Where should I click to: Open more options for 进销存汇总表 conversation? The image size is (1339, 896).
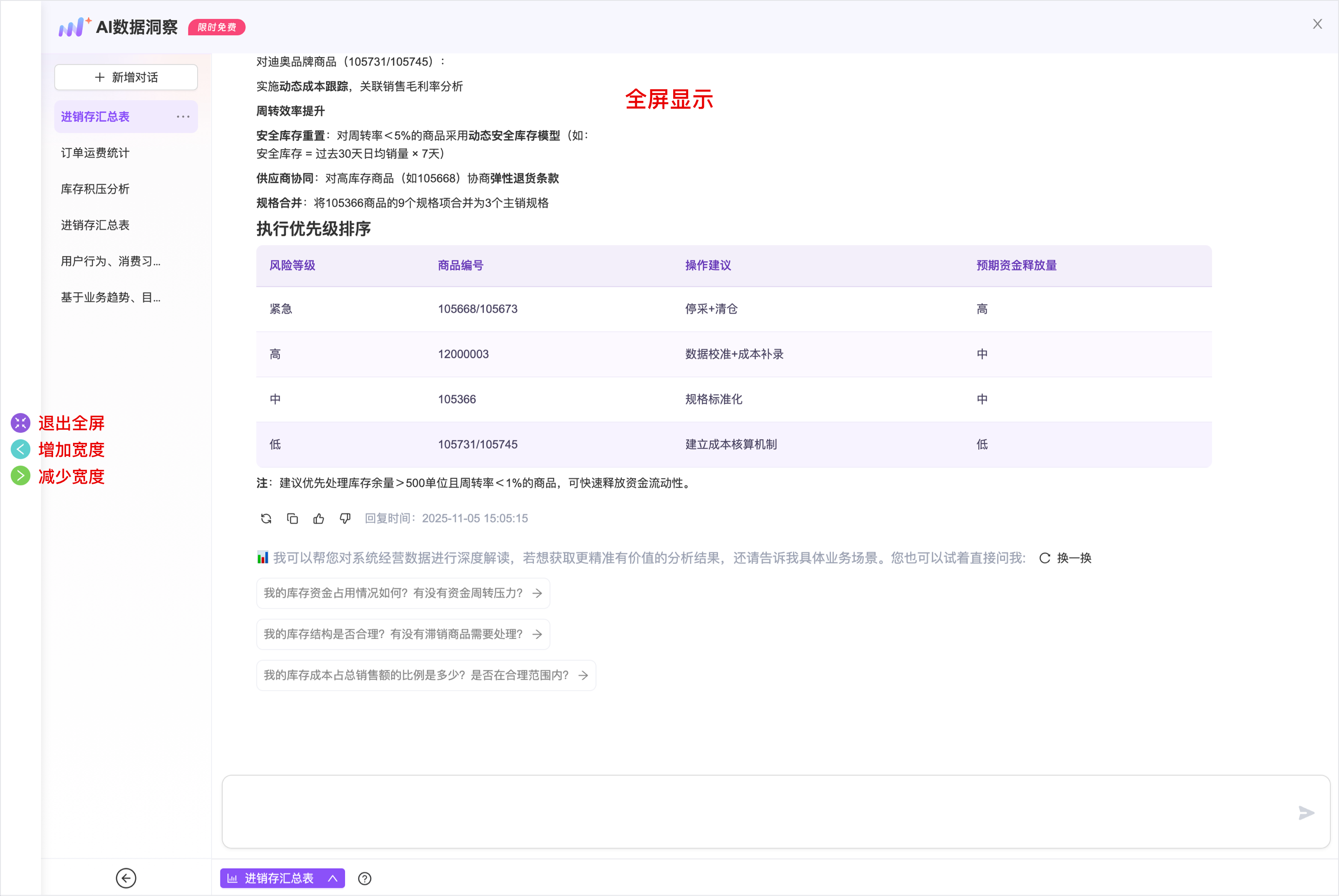[183, 117]
